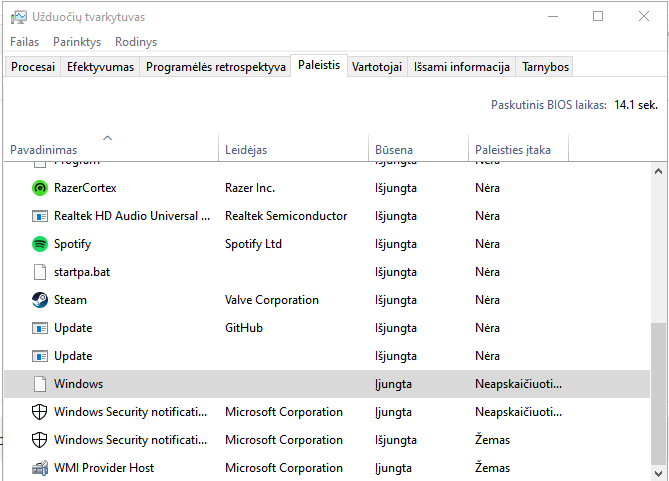Maximize the Užduočių tvarkytuvas window
The image size is (669, 481).
tap(598, 17)
